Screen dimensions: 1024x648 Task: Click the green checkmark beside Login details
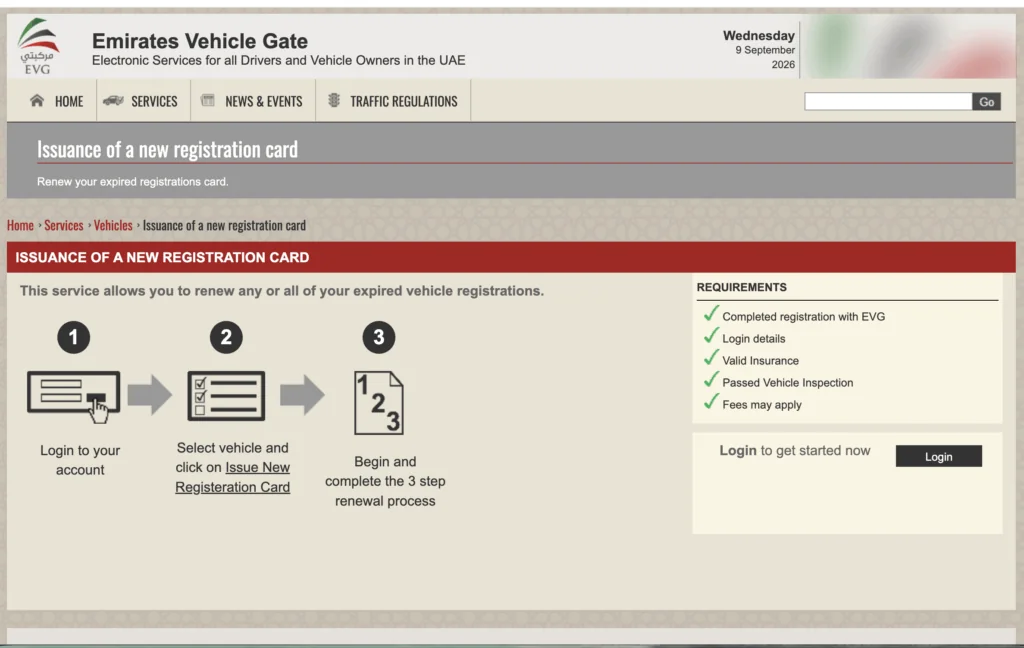coord(711,336)
